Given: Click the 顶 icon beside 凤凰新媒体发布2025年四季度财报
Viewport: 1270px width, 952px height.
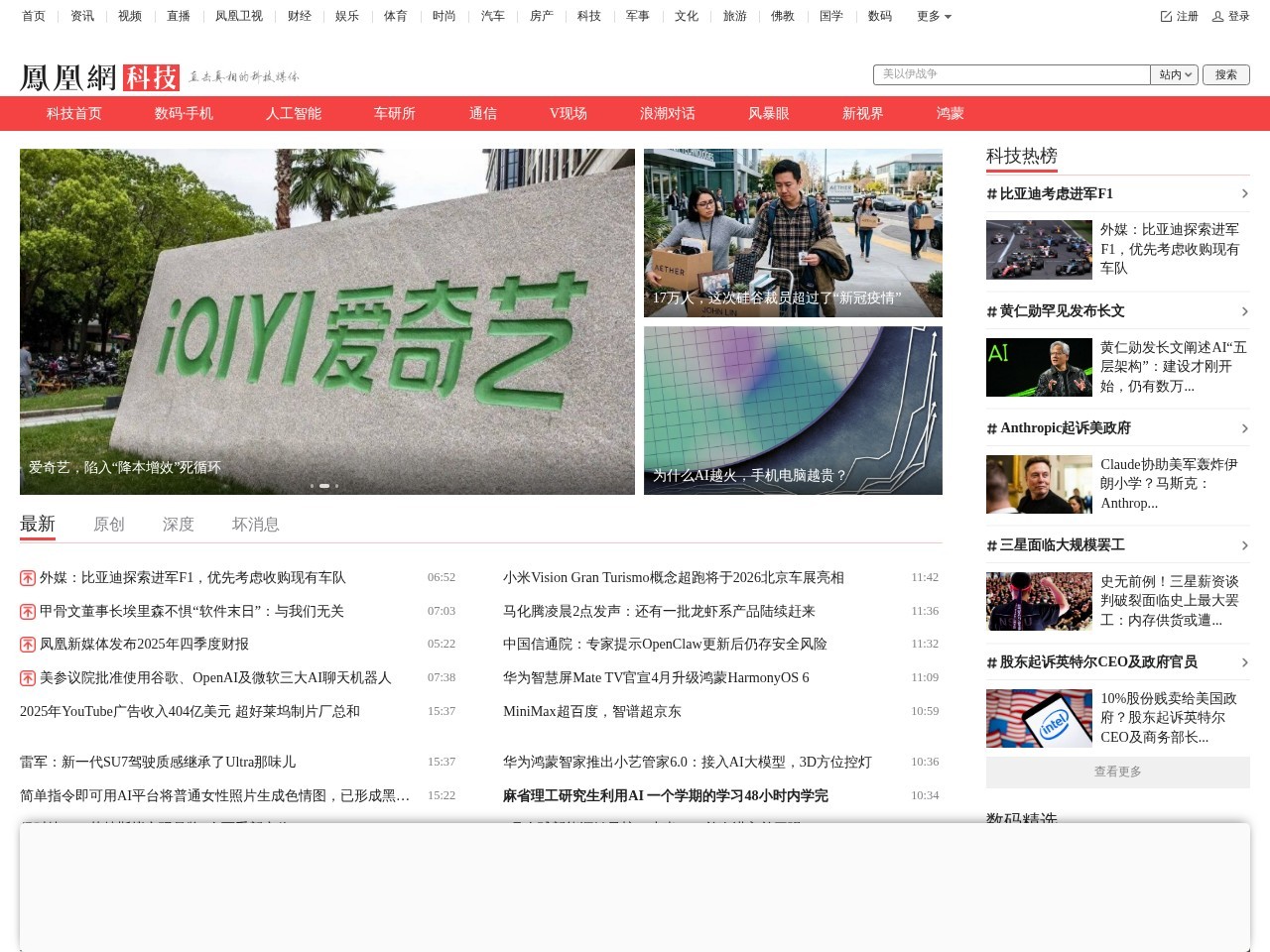Looking at the screenshot, I should [x=27, y=644].
